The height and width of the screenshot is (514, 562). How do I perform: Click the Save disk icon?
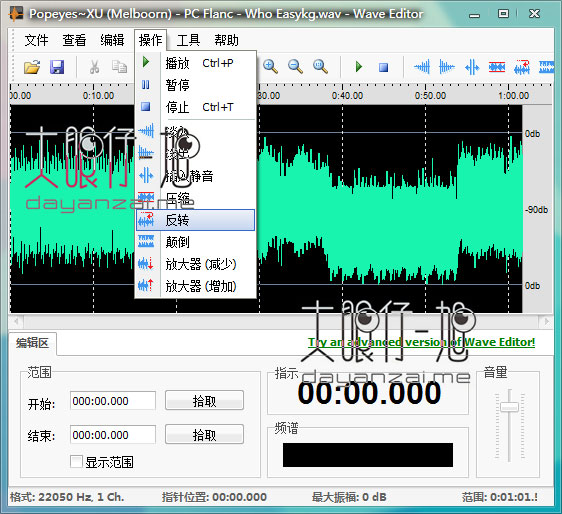(x=57, y=67)
